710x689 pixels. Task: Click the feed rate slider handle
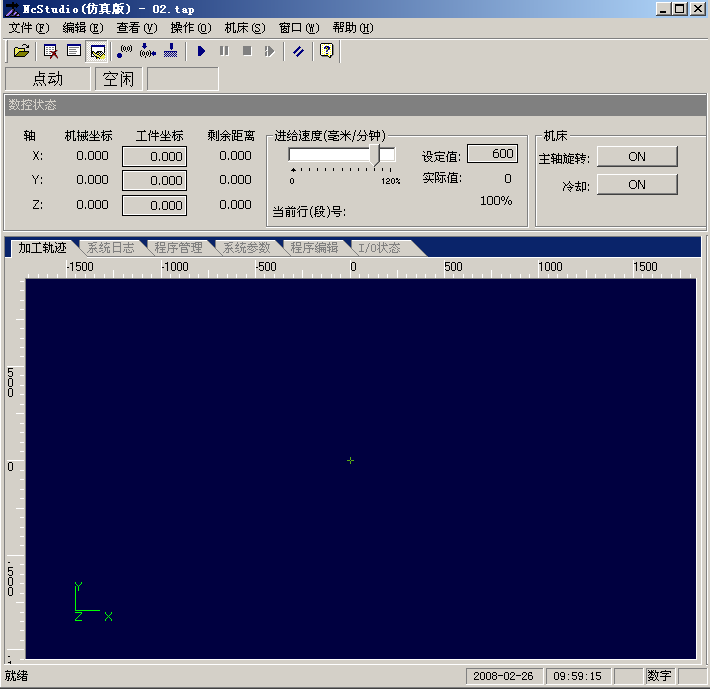click(375, 155)
